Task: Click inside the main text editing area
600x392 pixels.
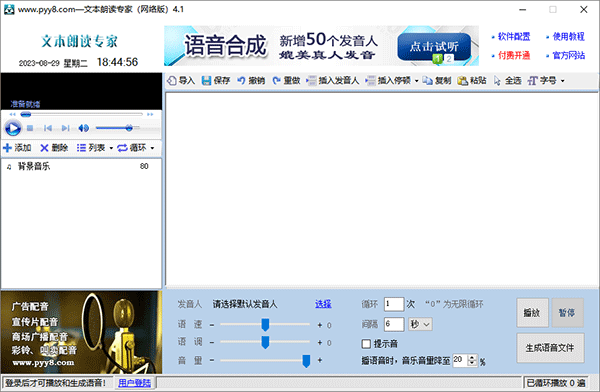Action: 381,189
